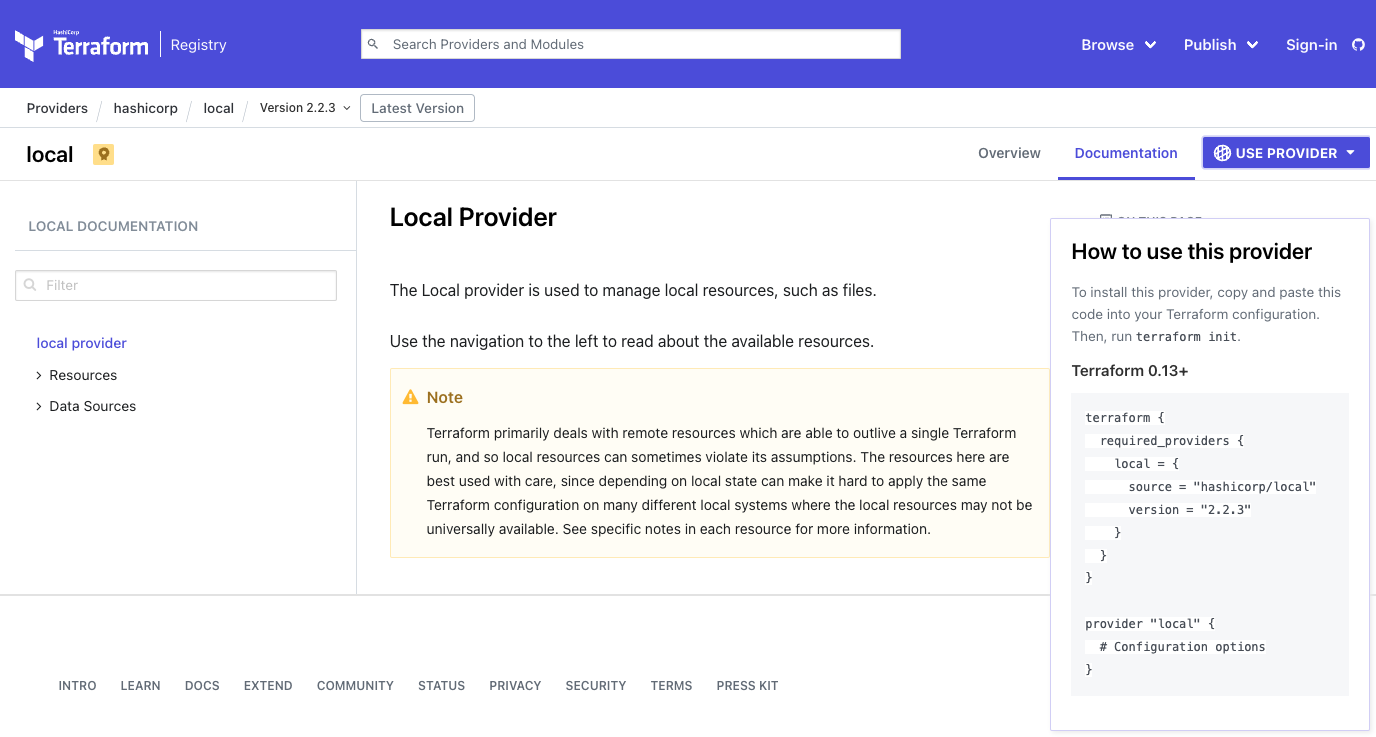This screenshot has height=737, width=1376.
Task: Open the GitHub icon in the header
Action: coord(1358,45)
